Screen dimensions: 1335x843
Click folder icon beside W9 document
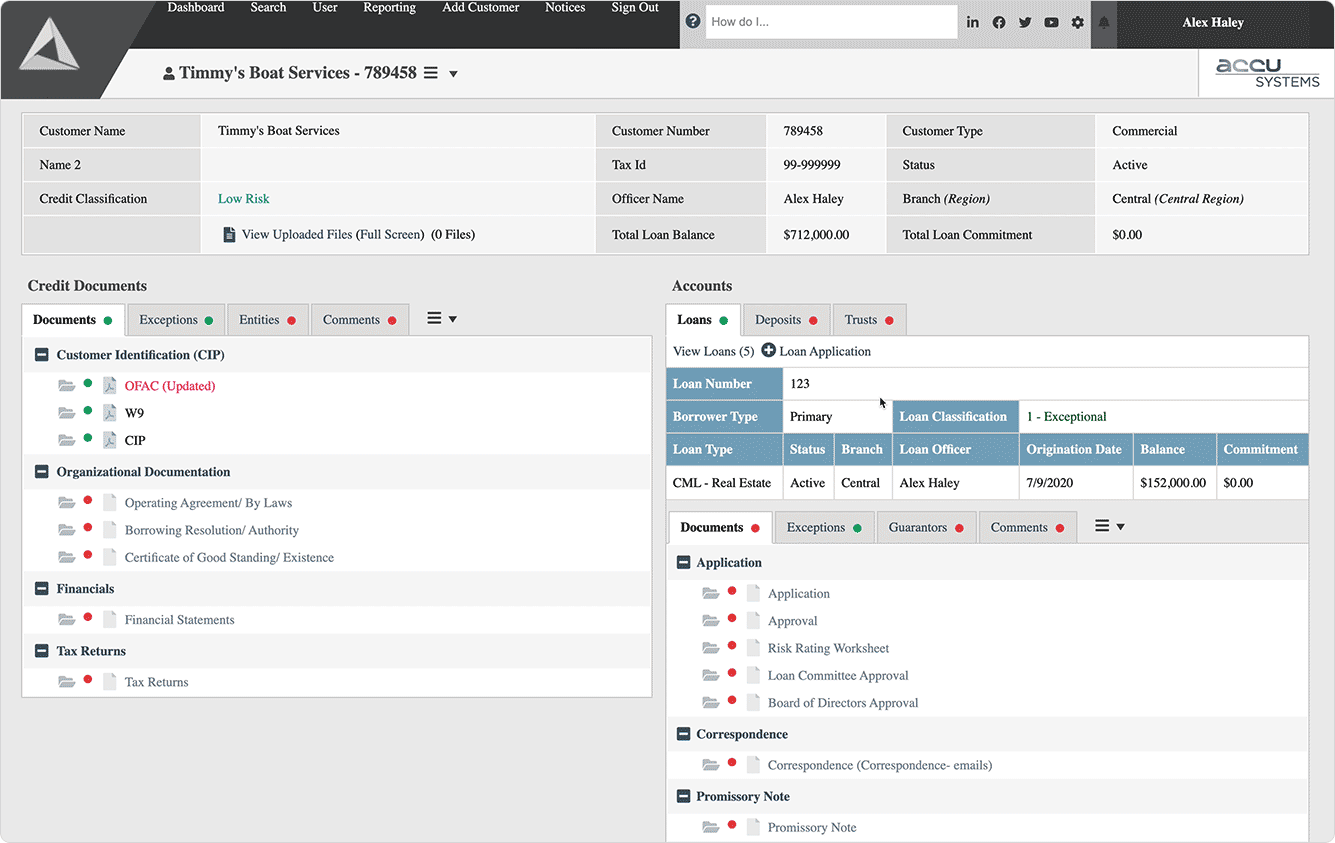coord(67,413)
